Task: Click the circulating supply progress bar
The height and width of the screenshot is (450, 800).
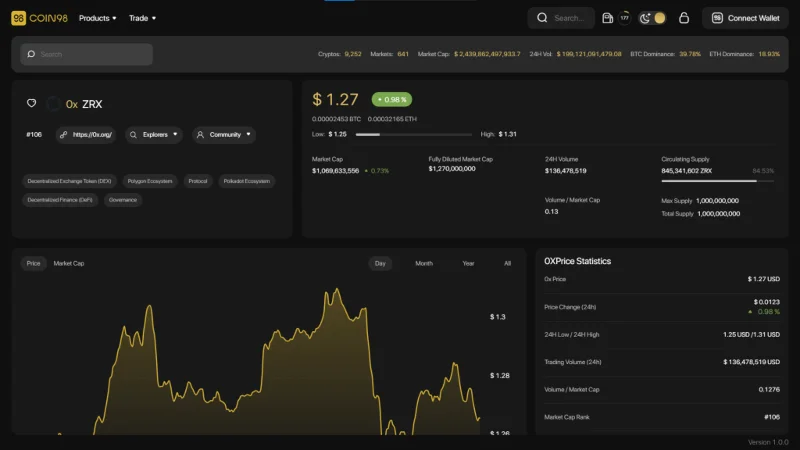Action: click(x=717, y=181)
